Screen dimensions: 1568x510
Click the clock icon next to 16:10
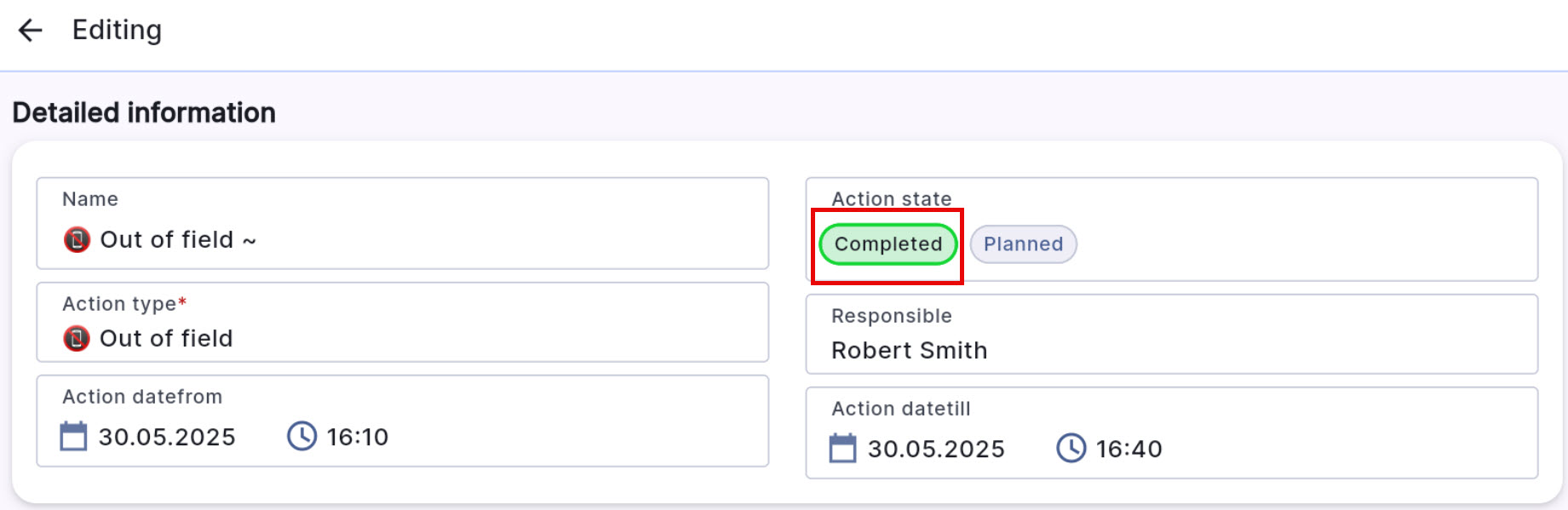point(302,436)
